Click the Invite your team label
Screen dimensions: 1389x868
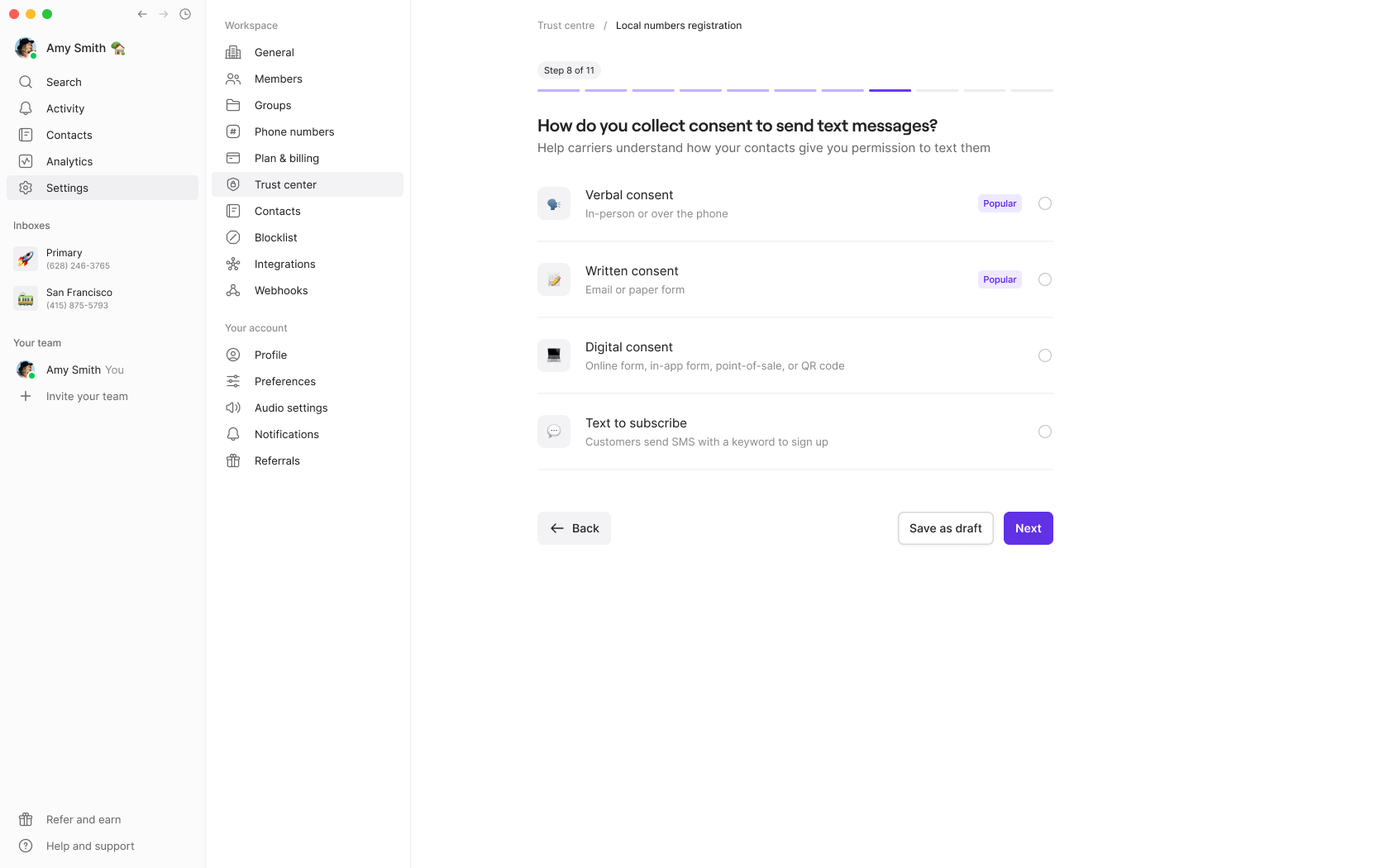click(x=87, y=396)
